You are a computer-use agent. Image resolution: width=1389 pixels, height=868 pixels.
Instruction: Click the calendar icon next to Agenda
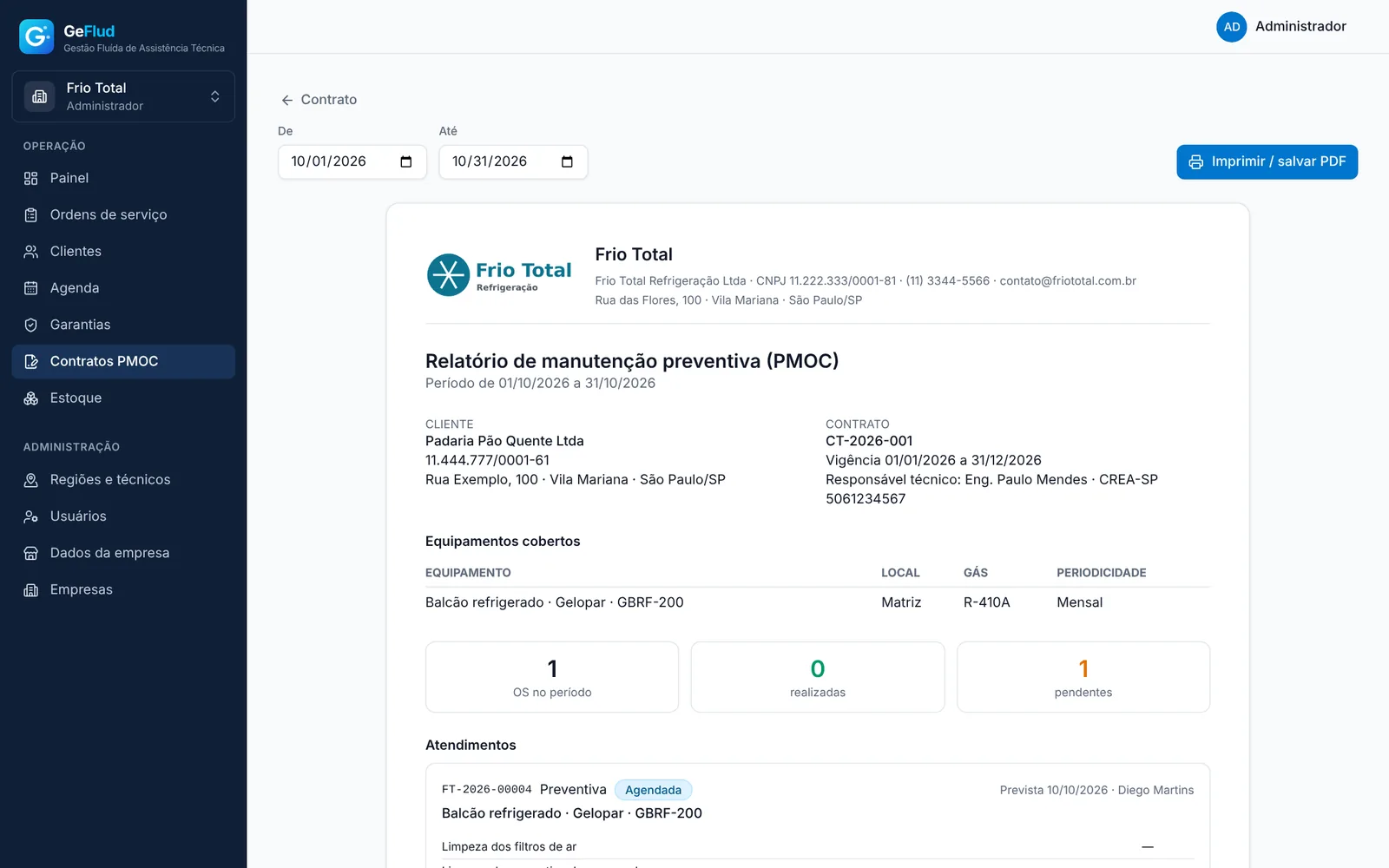pos(31,288)
